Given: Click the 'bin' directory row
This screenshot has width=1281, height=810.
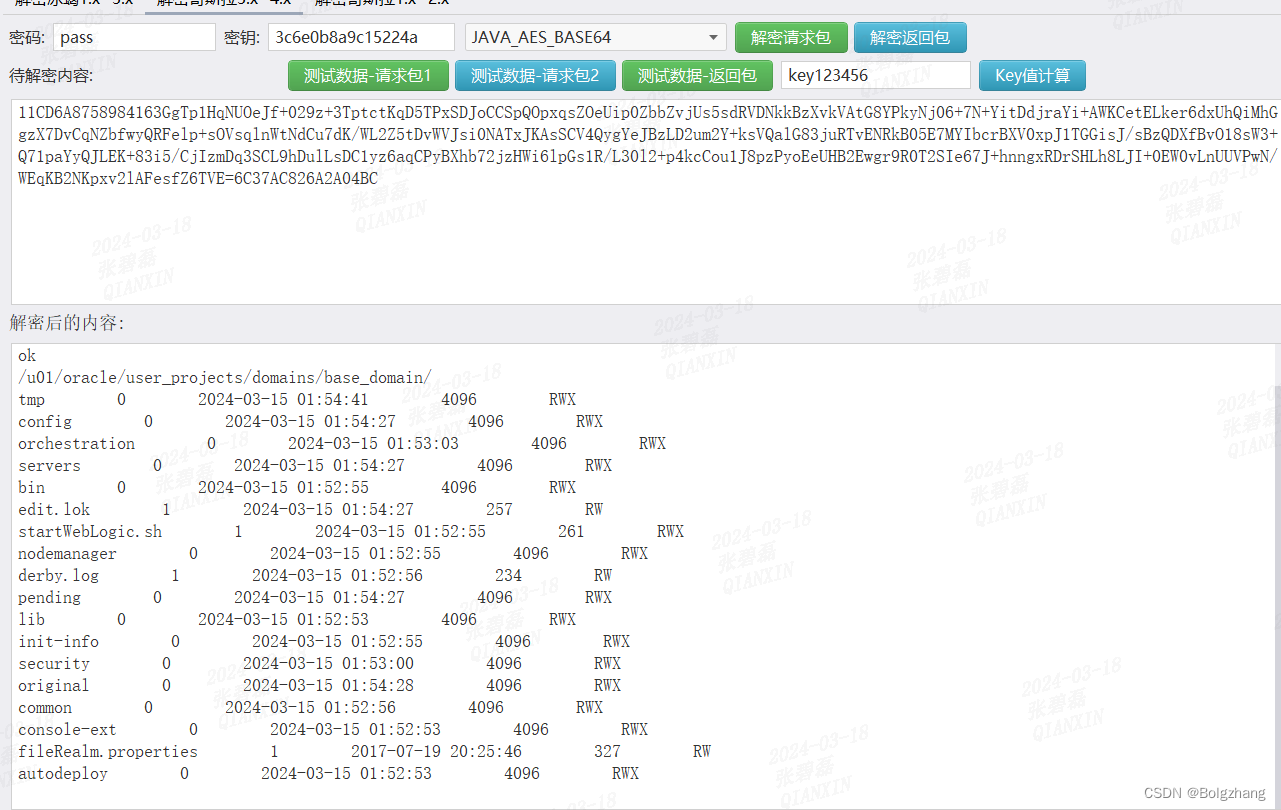Looking at the screenshot, I should (x=297, y=488).
